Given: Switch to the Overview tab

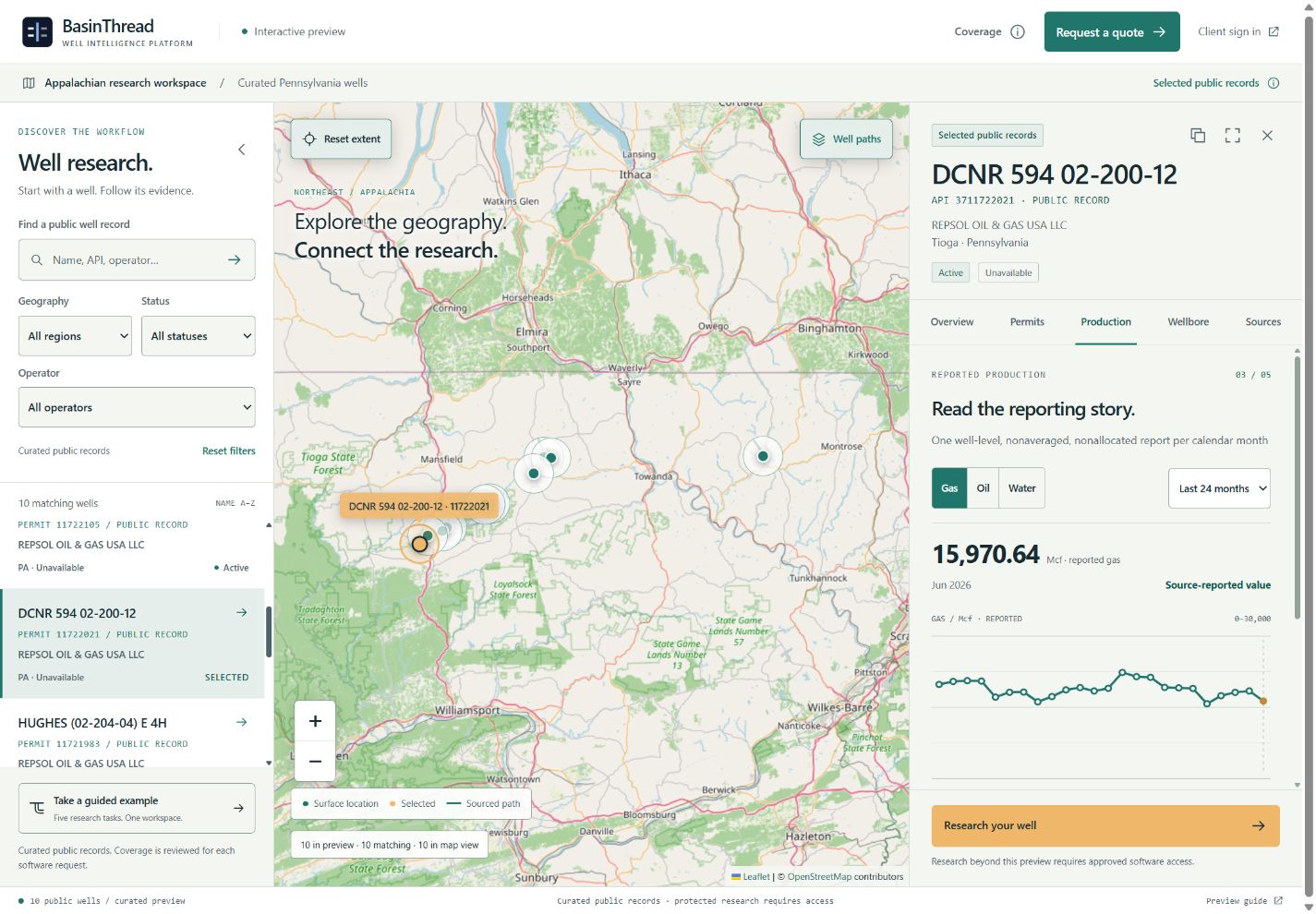Looking at the screenshot, I should pyautogui.click(x=952, y=322).
